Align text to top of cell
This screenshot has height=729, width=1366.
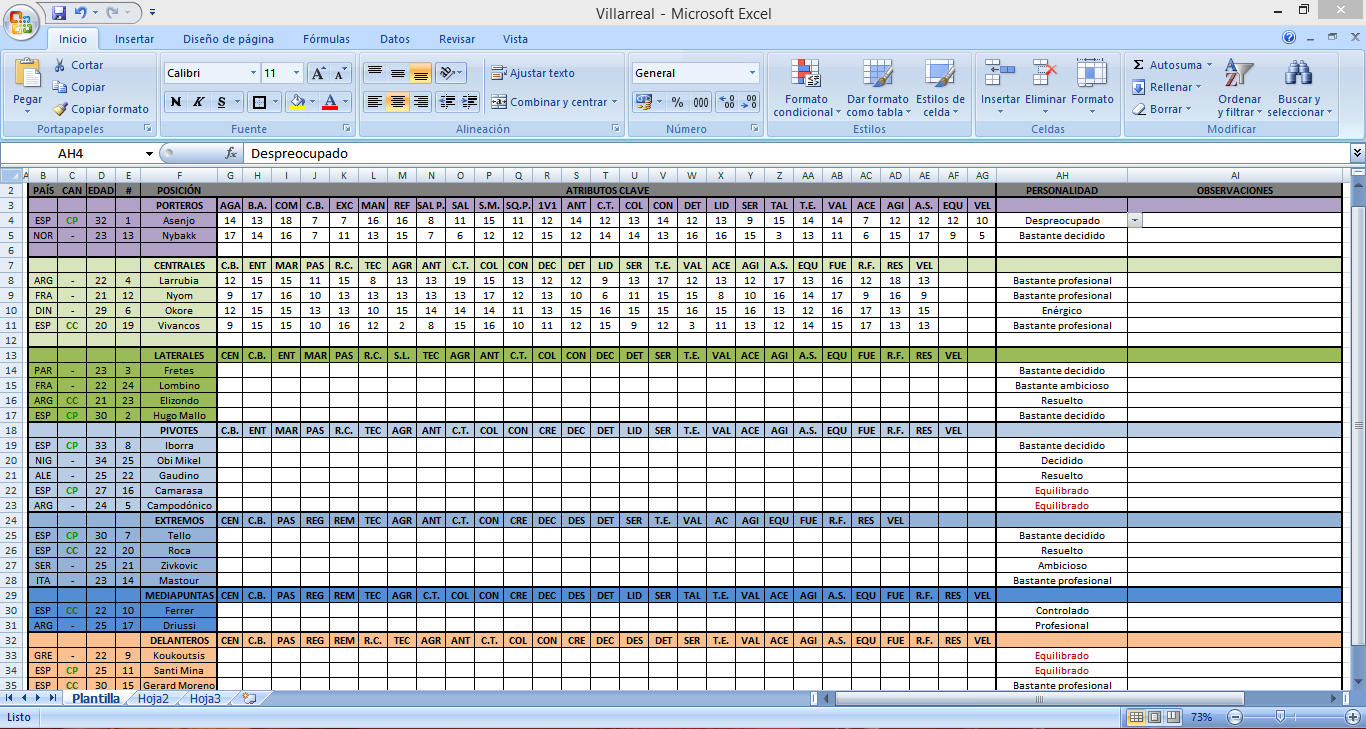[374, 73]
